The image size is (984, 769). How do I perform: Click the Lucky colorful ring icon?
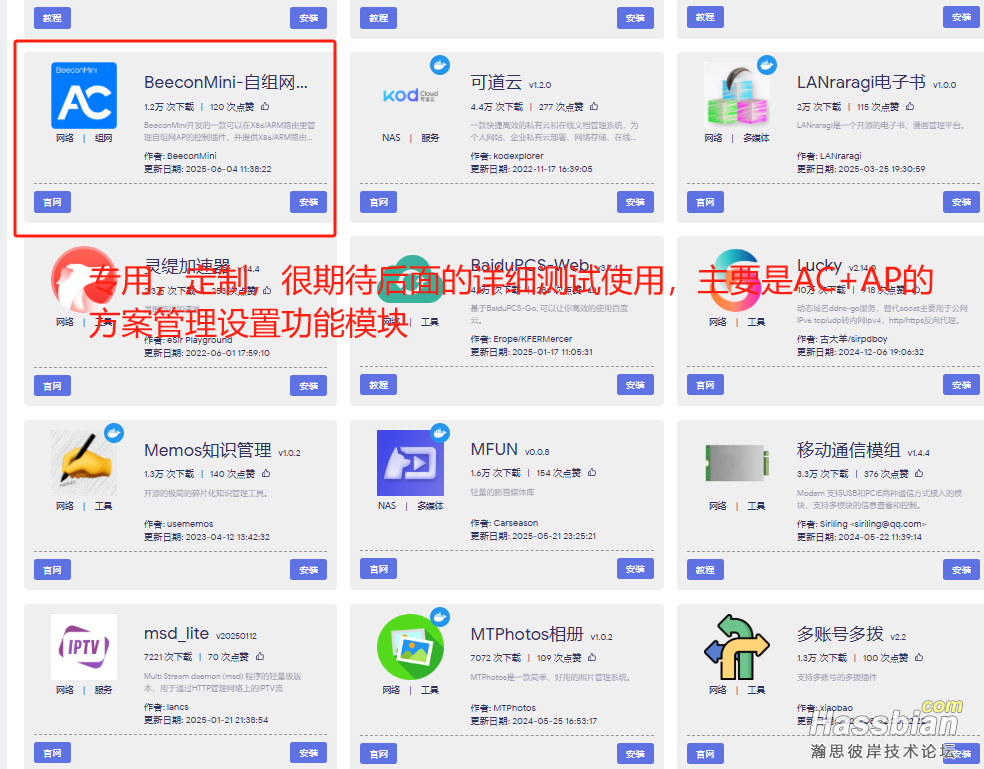[x=737, y=280]
